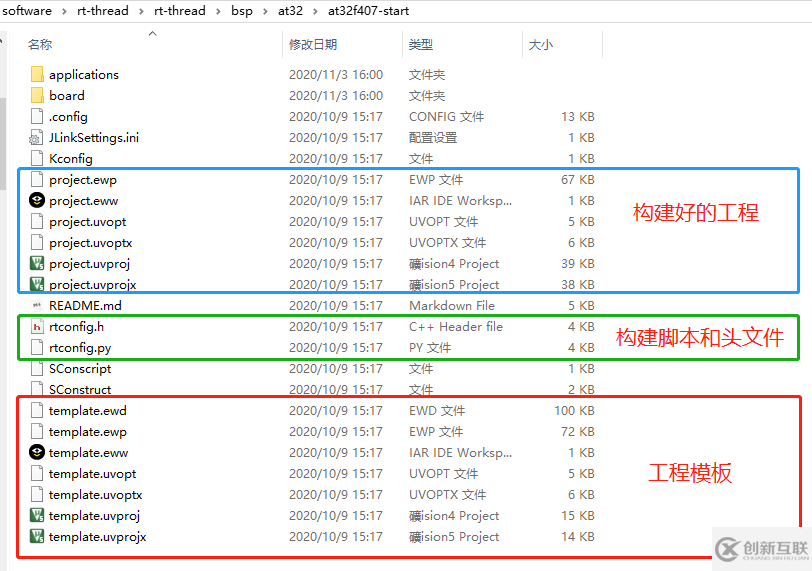Select the file name template.eww
Image resolution: width=812 pixels, height=571 pixels.
[x=88, y=453]
